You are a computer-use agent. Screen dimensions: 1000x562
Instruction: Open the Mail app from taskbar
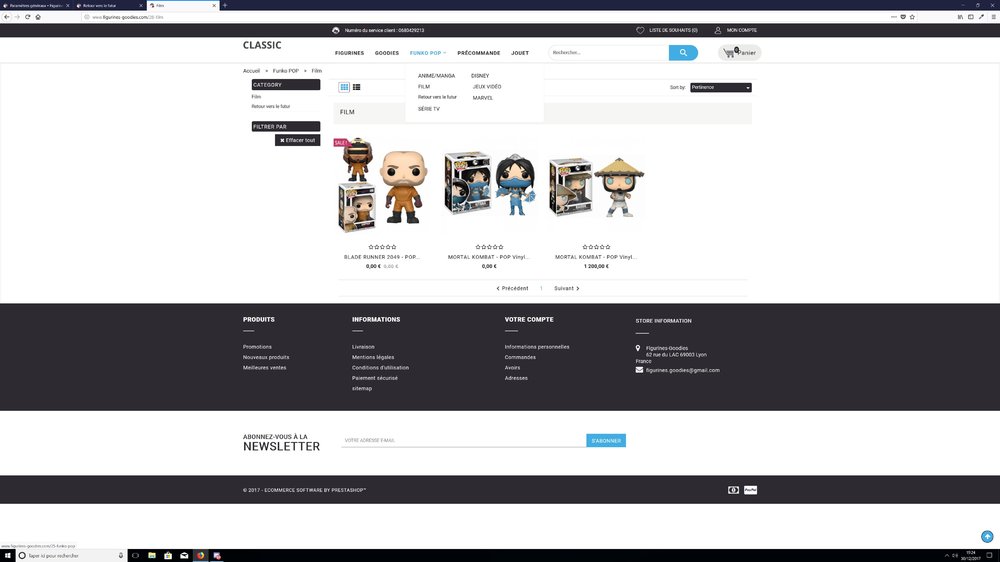click(184, 556)
